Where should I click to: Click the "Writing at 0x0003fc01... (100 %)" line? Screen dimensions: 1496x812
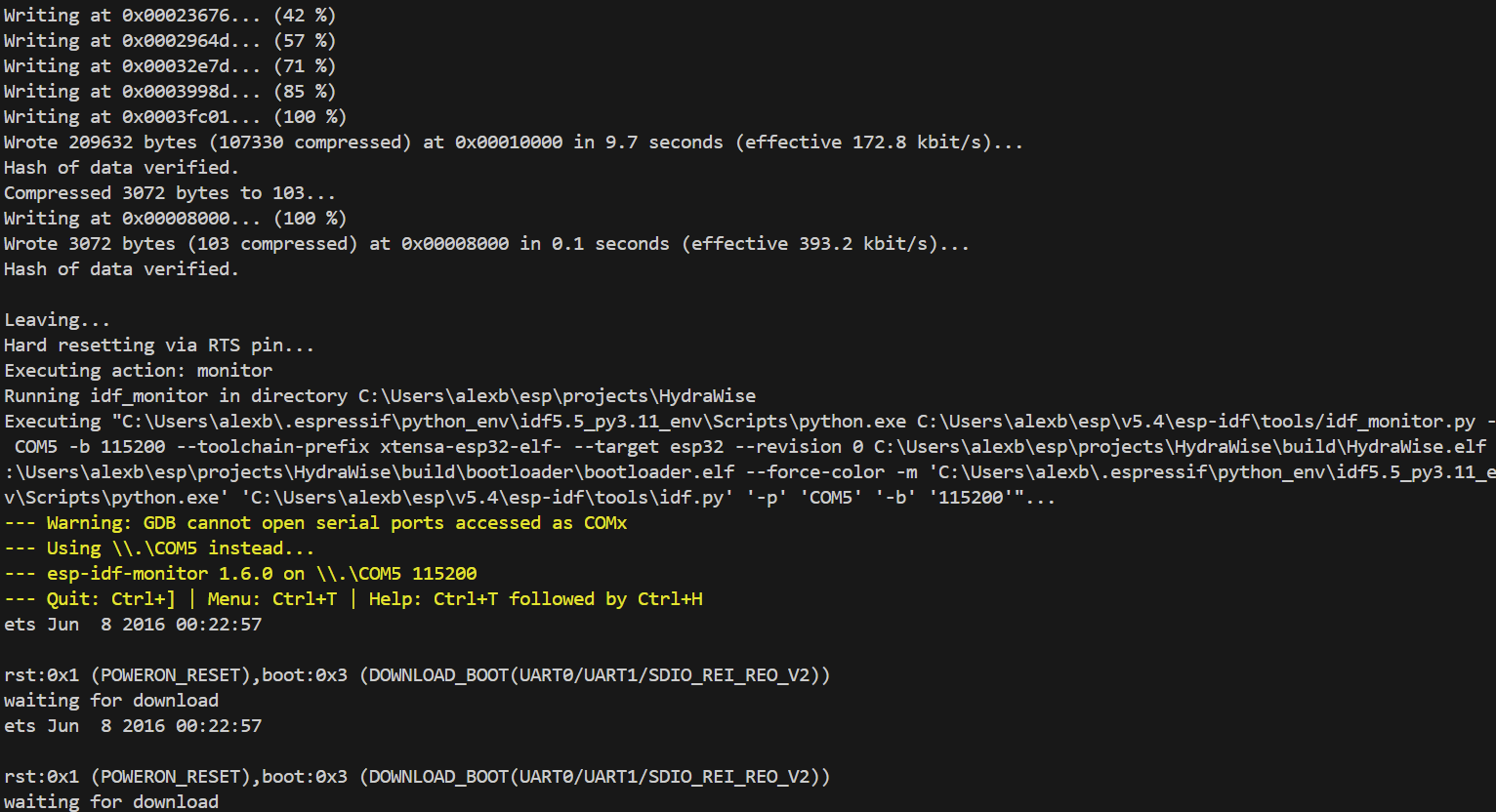(x=176, y=117)
